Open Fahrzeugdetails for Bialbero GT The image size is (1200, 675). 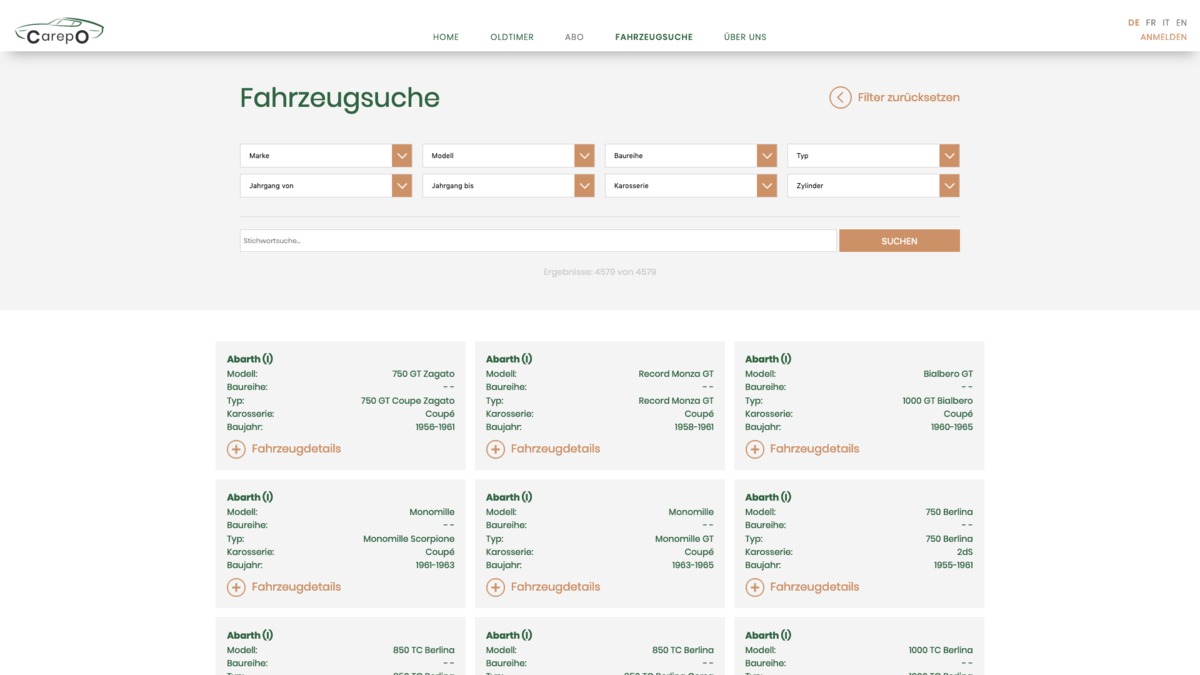pyautogui.click(x=814, y=449)
